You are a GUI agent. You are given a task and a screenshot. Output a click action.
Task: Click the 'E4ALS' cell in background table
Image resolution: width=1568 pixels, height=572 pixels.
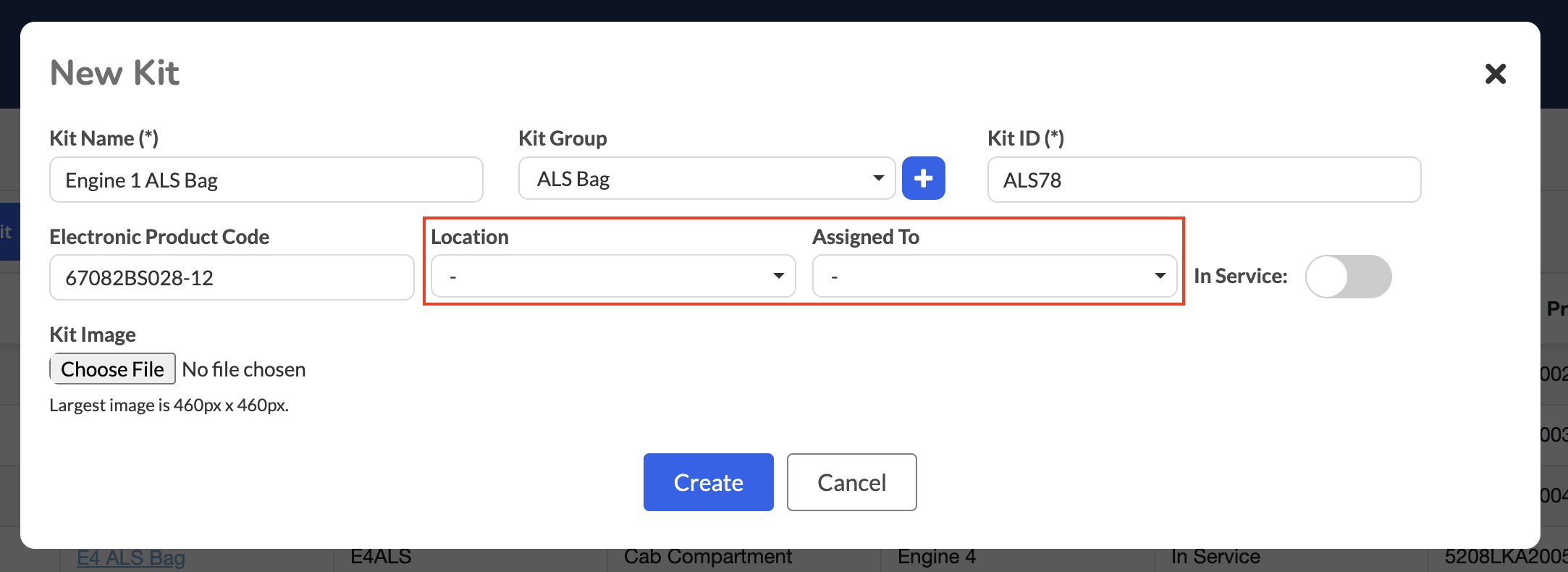tap(380, 557)
